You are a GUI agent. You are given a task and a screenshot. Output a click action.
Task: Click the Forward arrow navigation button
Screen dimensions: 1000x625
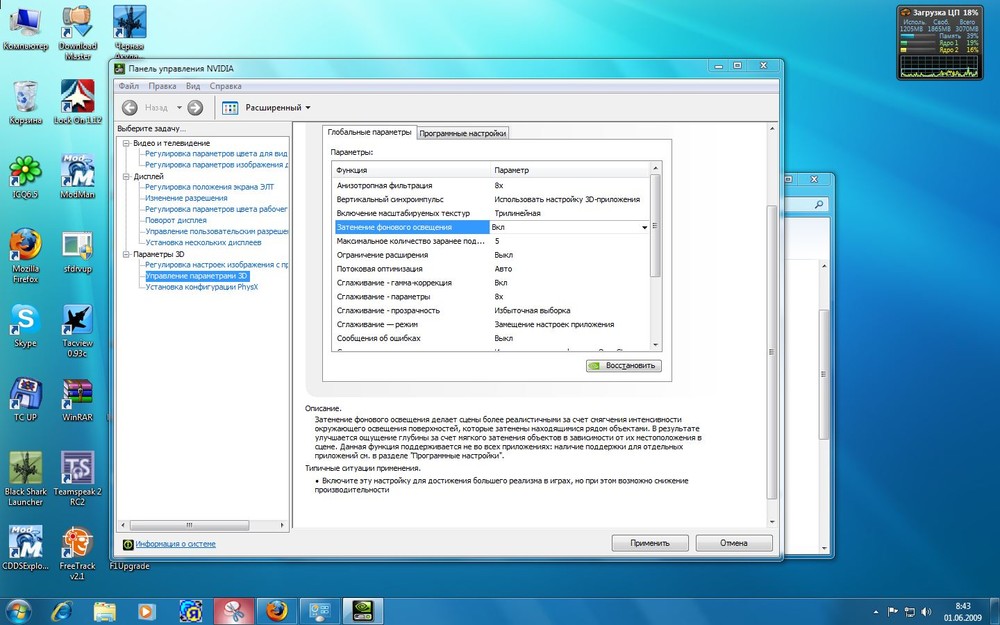click(195, 108)
